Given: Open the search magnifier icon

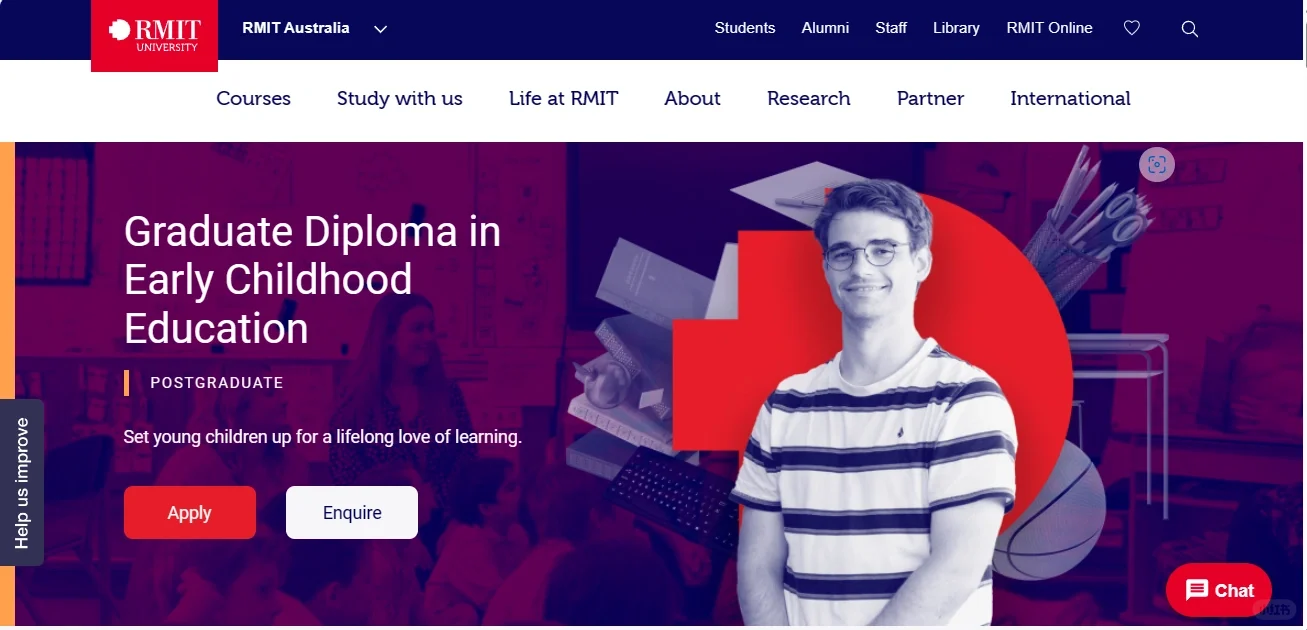Looking at the screenshot, I should [1189, 29].
